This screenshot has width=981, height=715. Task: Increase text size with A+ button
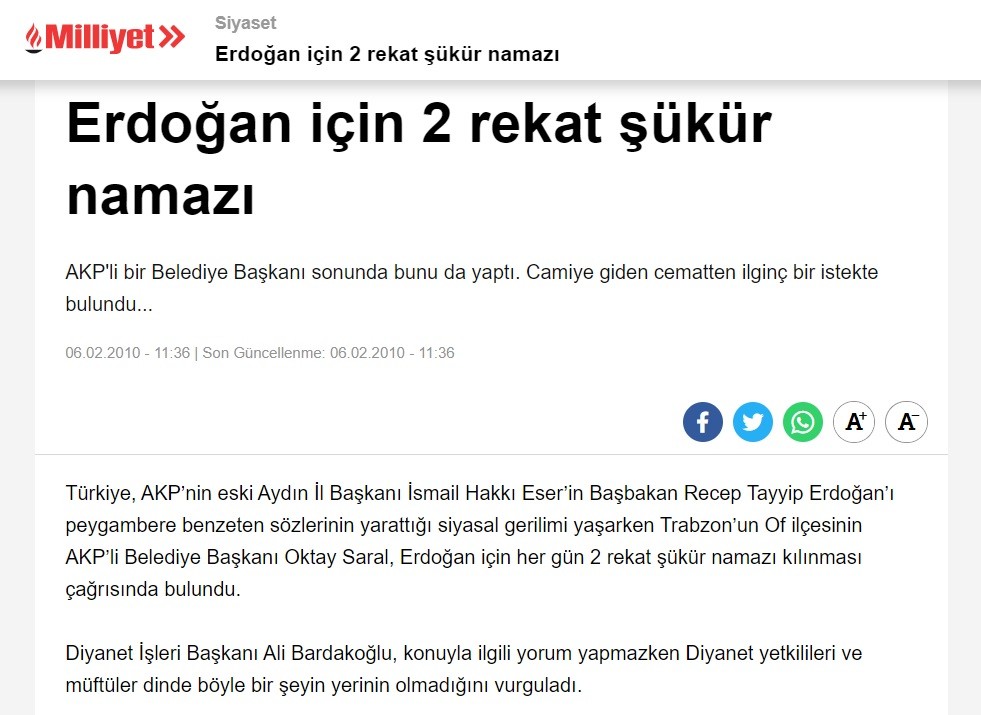(854, 422)
